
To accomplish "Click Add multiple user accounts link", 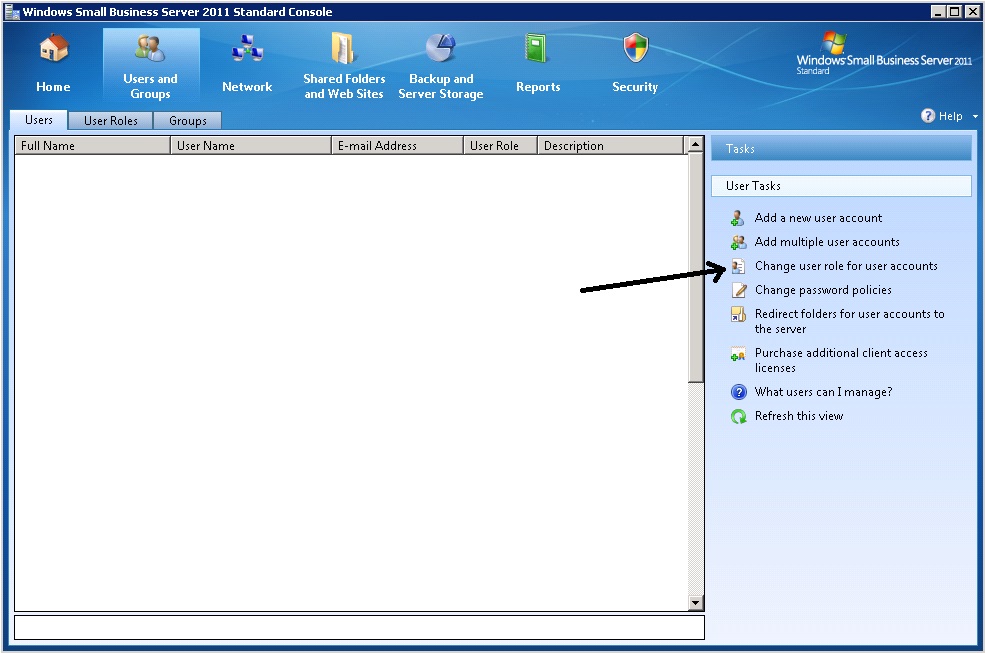I will point(827,242).
